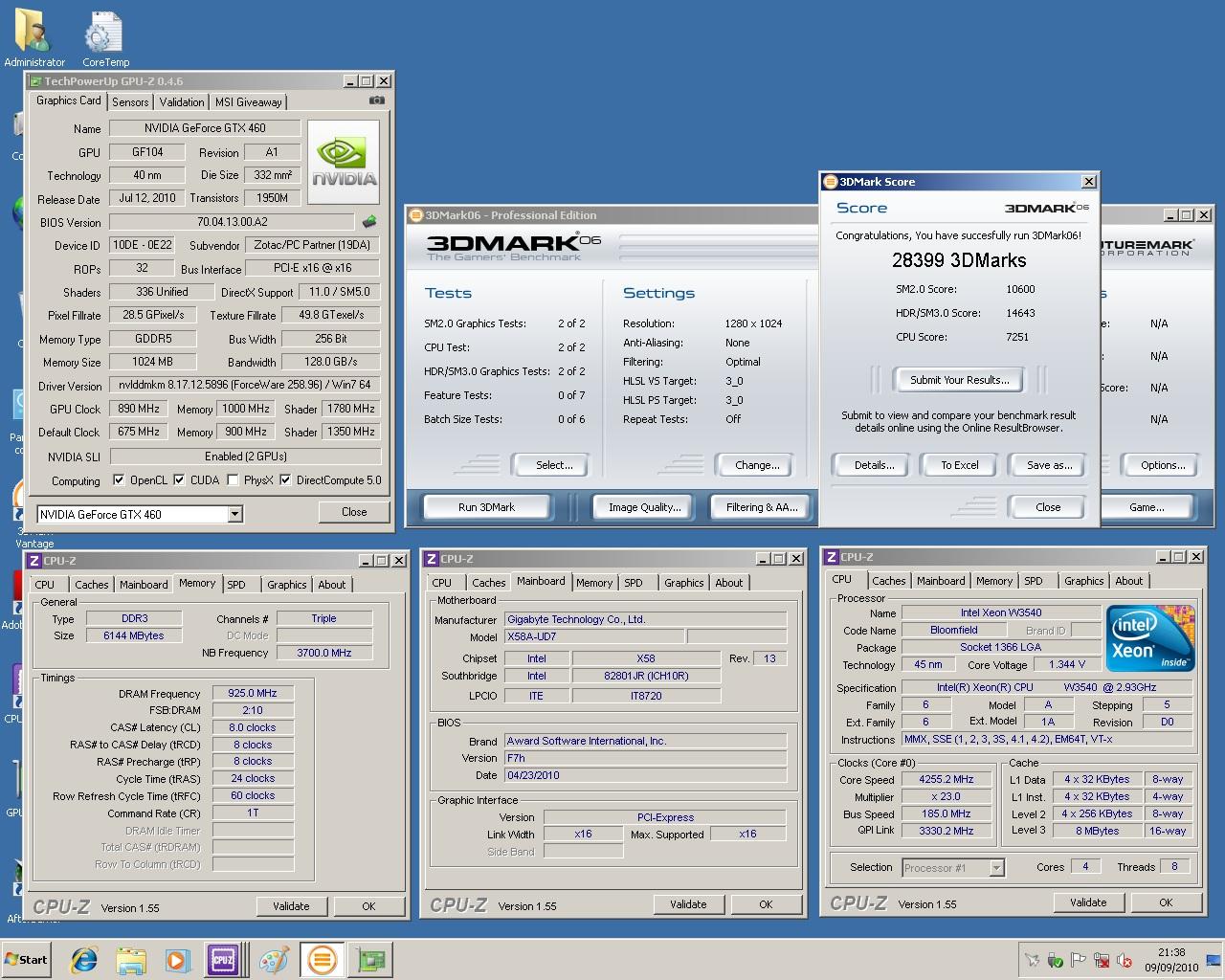Open the MSI Giveaway tab in GPU-Z
1225x980 pixels.
click(x=249, y=102)
